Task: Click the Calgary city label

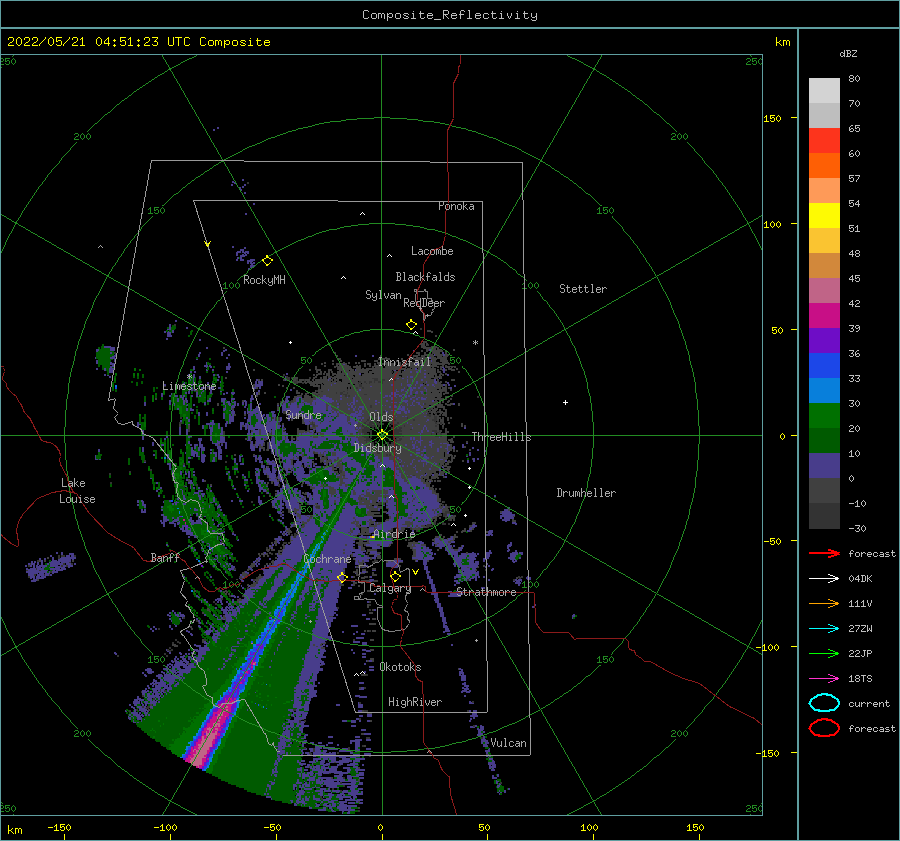Action: click(x=390, y=588)
